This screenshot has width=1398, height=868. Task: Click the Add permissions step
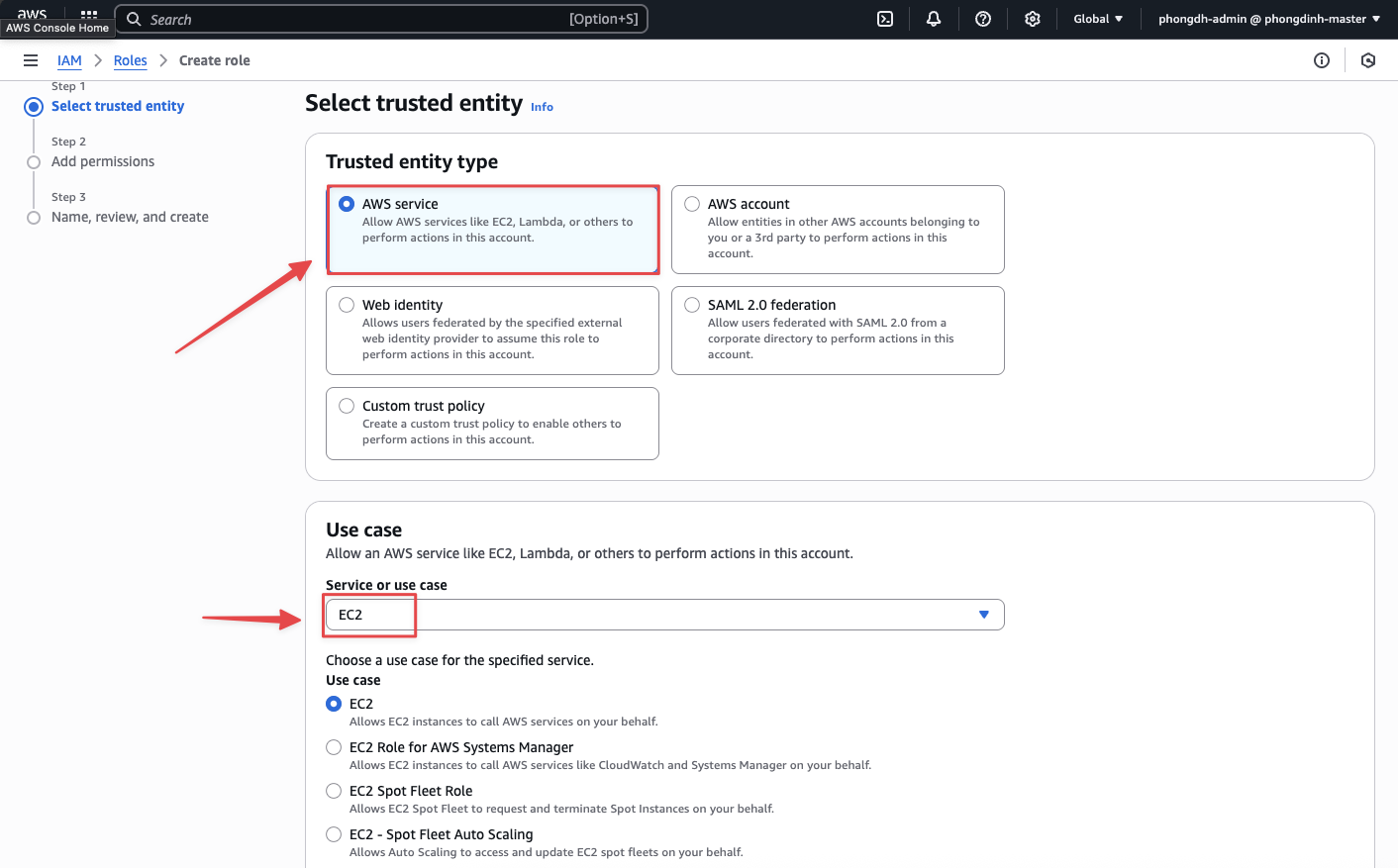coord(103,161)
